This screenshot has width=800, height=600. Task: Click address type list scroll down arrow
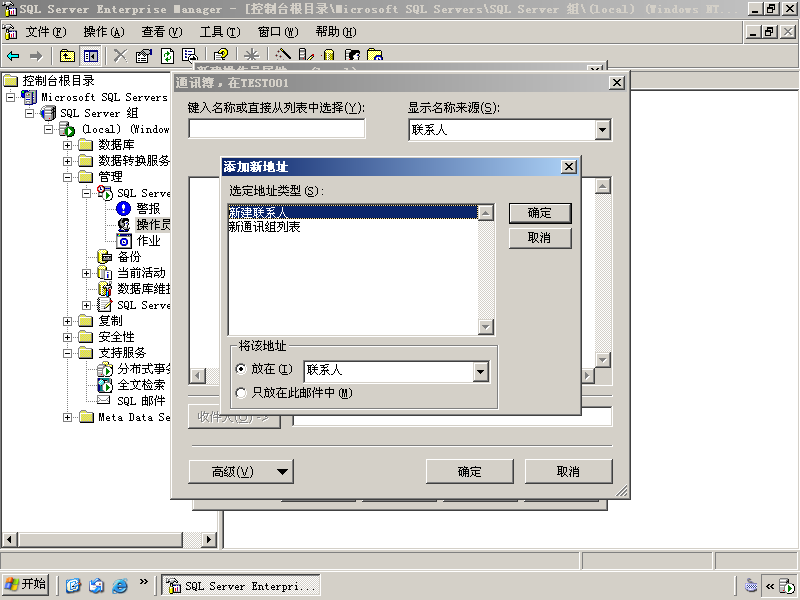click(x=486, y=327)
